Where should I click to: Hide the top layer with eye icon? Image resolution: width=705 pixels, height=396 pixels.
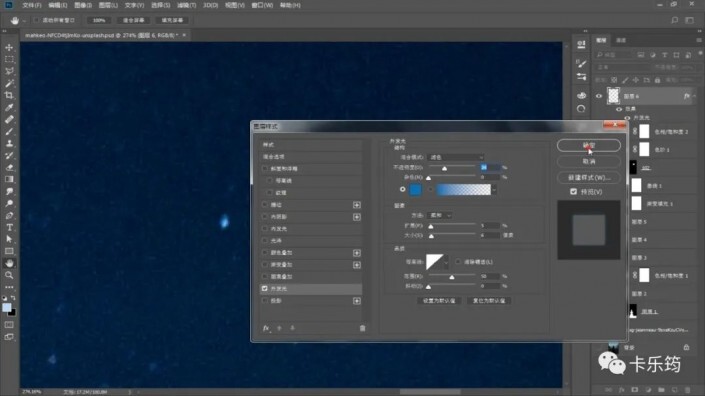(x=599, y=96)
